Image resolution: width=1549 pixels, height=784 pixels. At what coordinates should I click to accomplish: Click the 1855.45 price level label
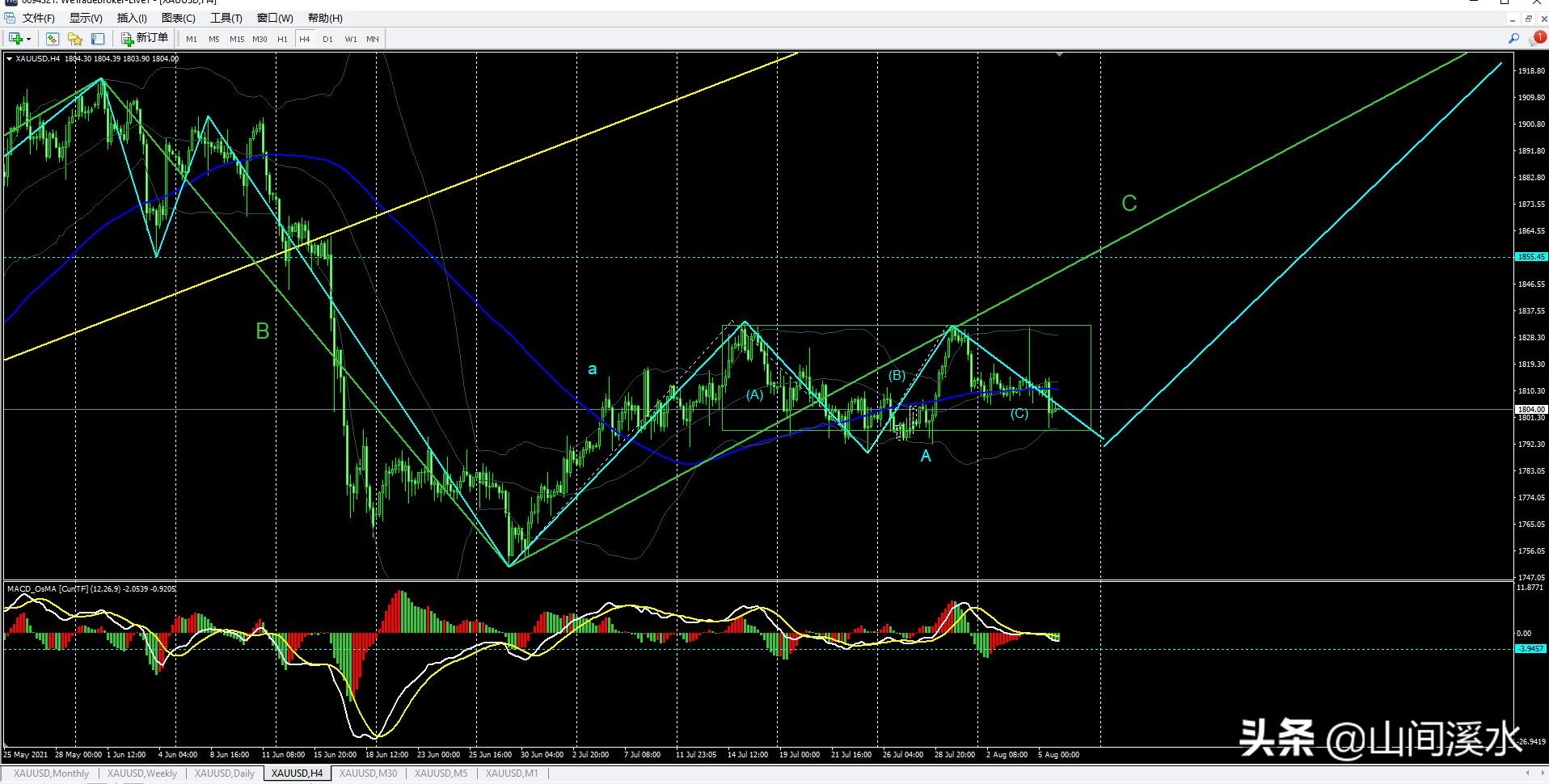point(1531,257)
